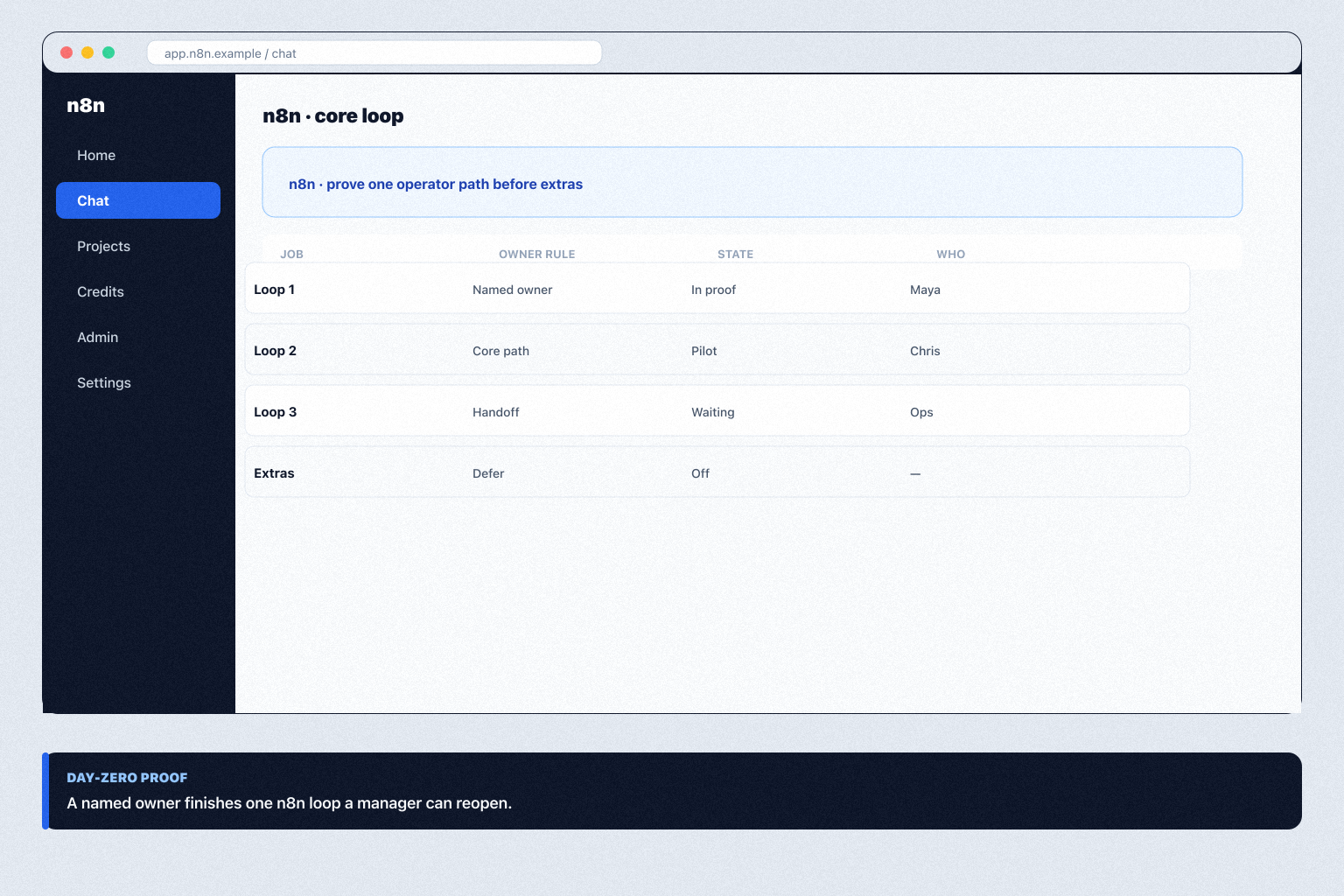Click the 'Core path' owner rule cell
The image size is (1344, 896).
coord(500,351)
